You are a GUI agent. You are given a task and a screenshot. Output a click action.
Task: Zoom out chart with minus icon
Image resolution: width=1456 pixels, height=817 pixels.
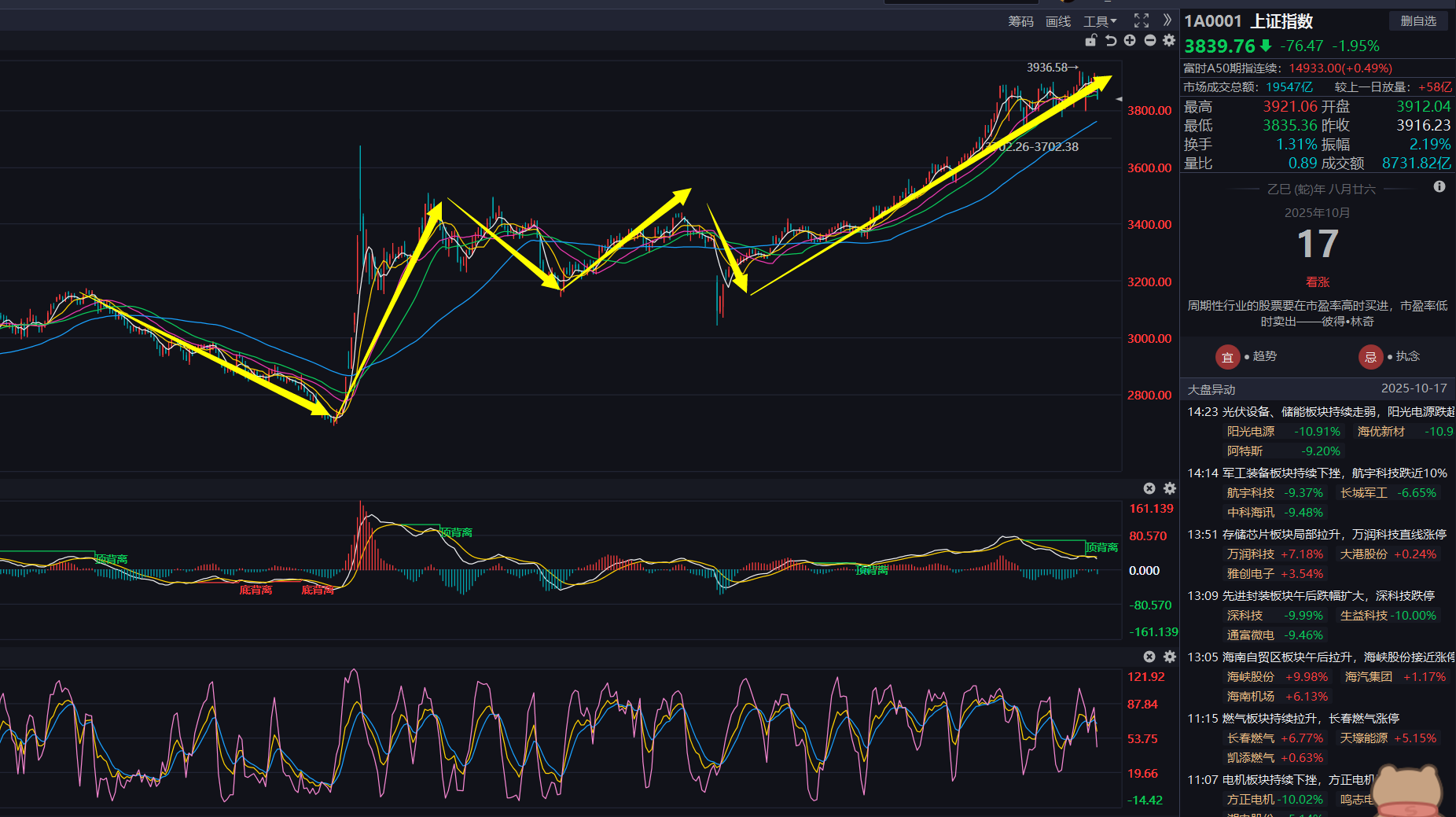[1149, 40]
